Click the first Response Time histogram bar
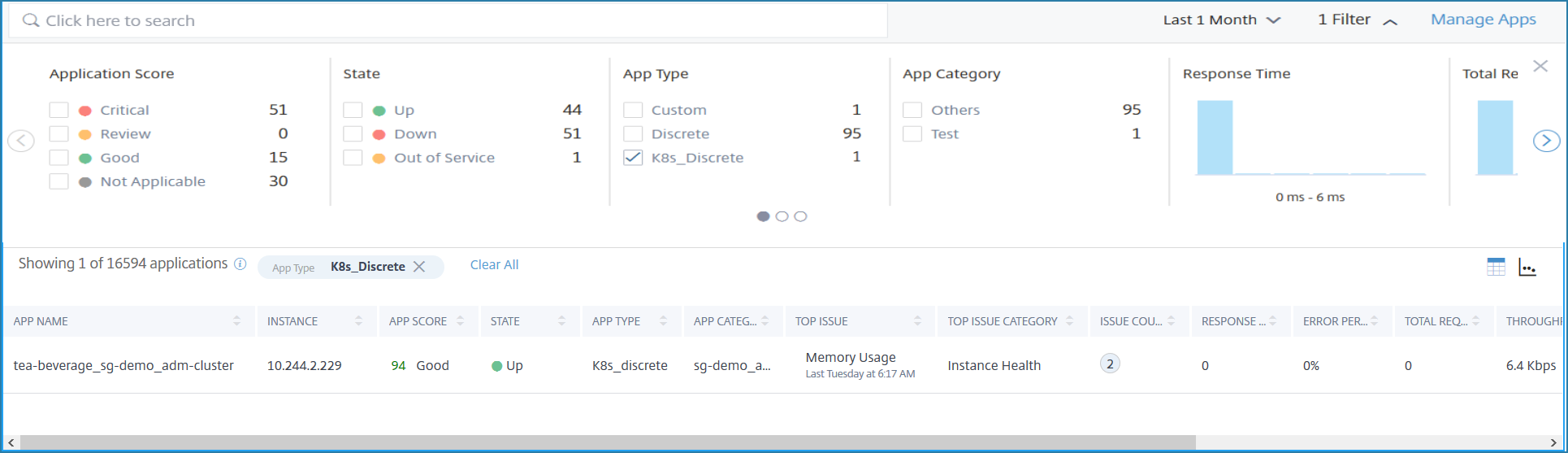Viewport: 1568px width, 453px height. coord(1215,137)
